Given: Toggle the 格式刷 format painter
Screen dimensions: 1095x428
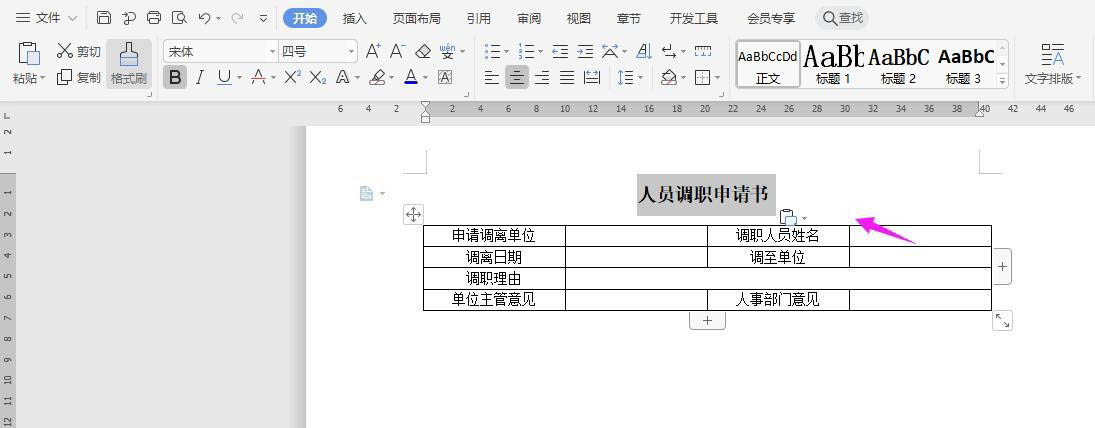Looking at the screenshot, I should (x=128, y=63).
